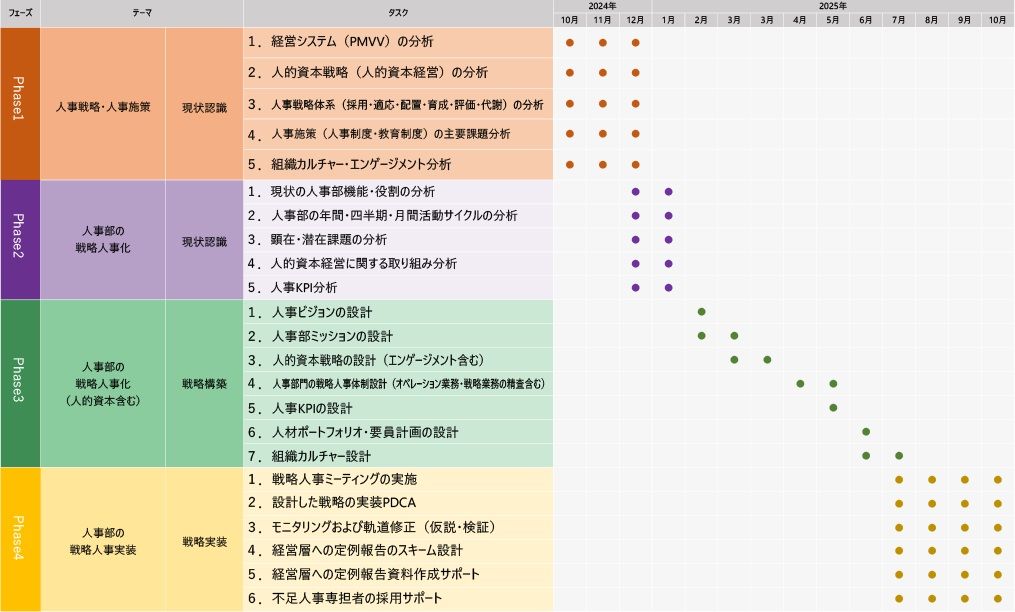Select the Phase2 purple phase label
The height and width of the screenshot is (612, 1015).
19,238
